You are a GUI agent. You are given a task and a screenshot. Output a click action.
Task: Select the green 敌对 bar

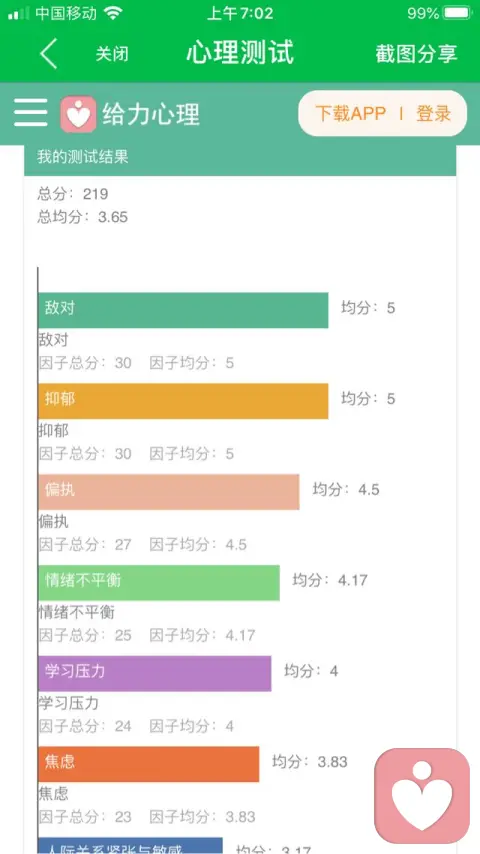pos(183,310)
